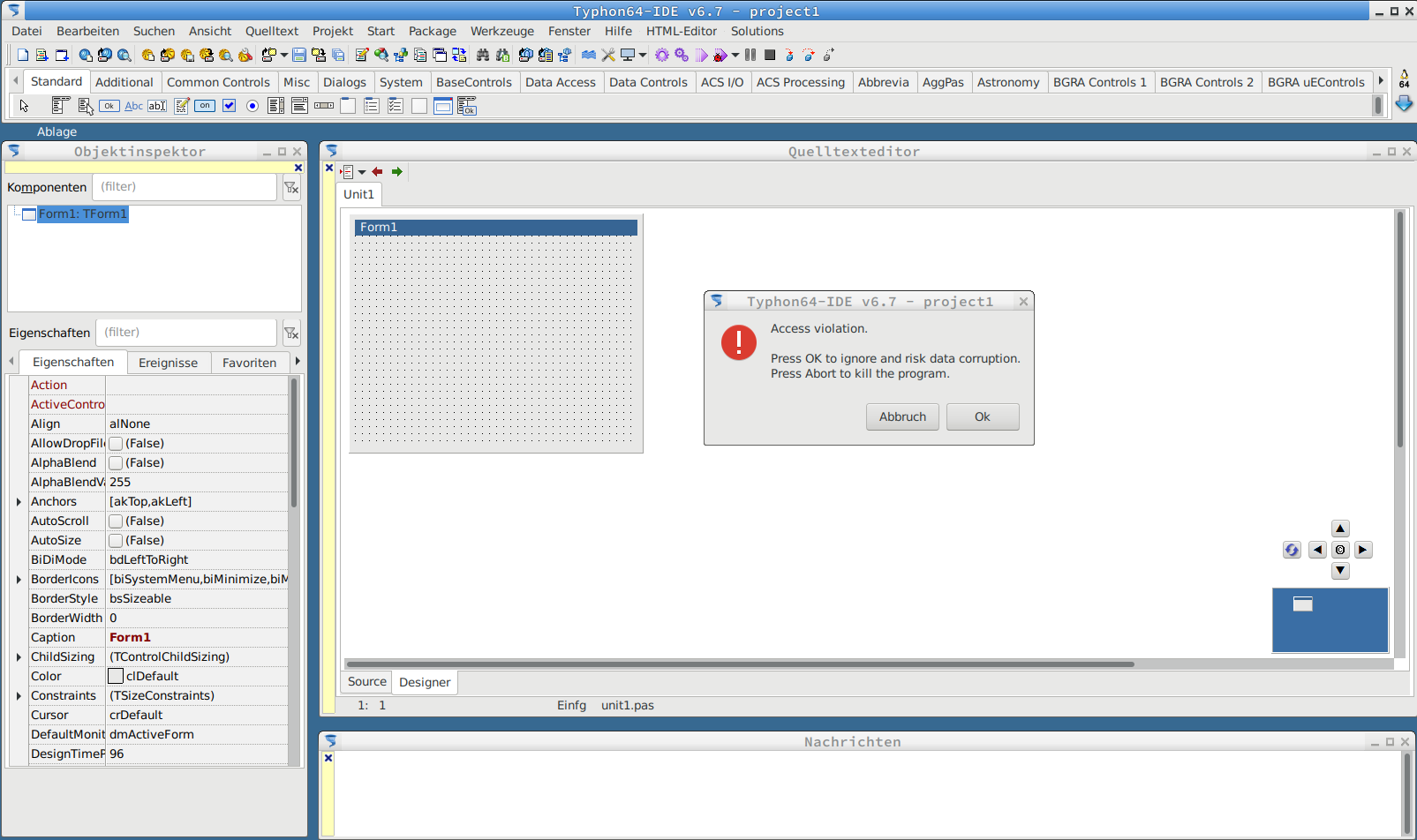The width and height of the screenshot is (1417, 840).
Task: Click the binoculars Find toolbar icon
Action: (483, 55)
